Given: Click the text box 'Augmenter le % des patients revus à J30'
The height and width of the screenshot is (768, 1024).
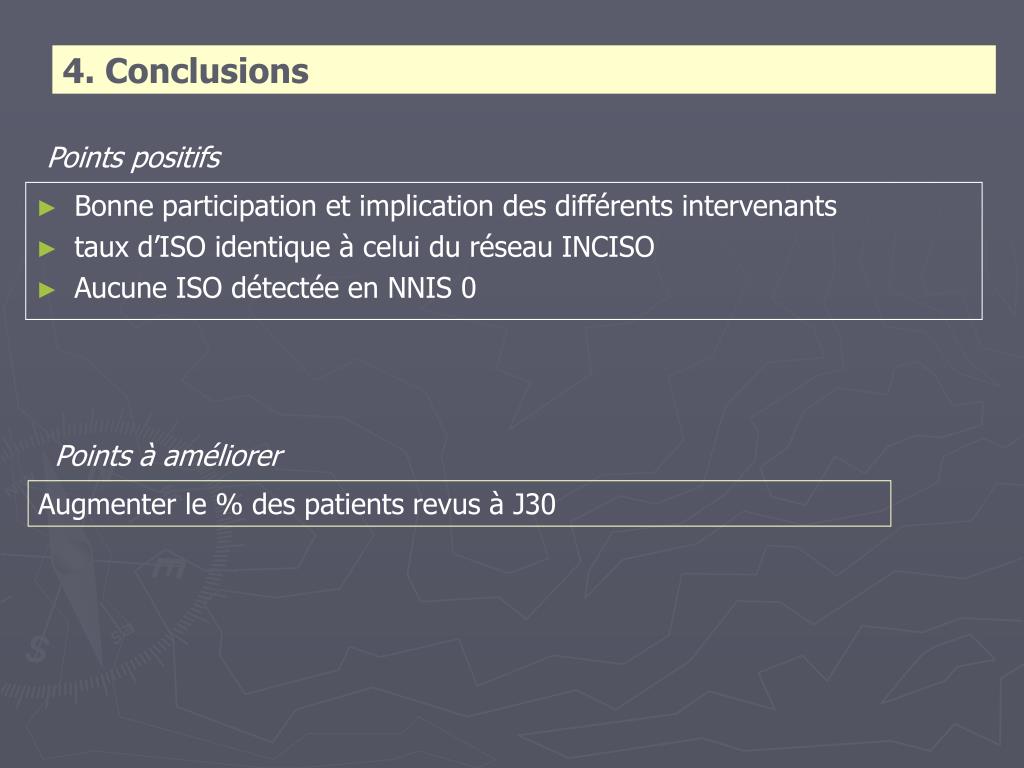Looking at the screenshot, I should 459,504.
